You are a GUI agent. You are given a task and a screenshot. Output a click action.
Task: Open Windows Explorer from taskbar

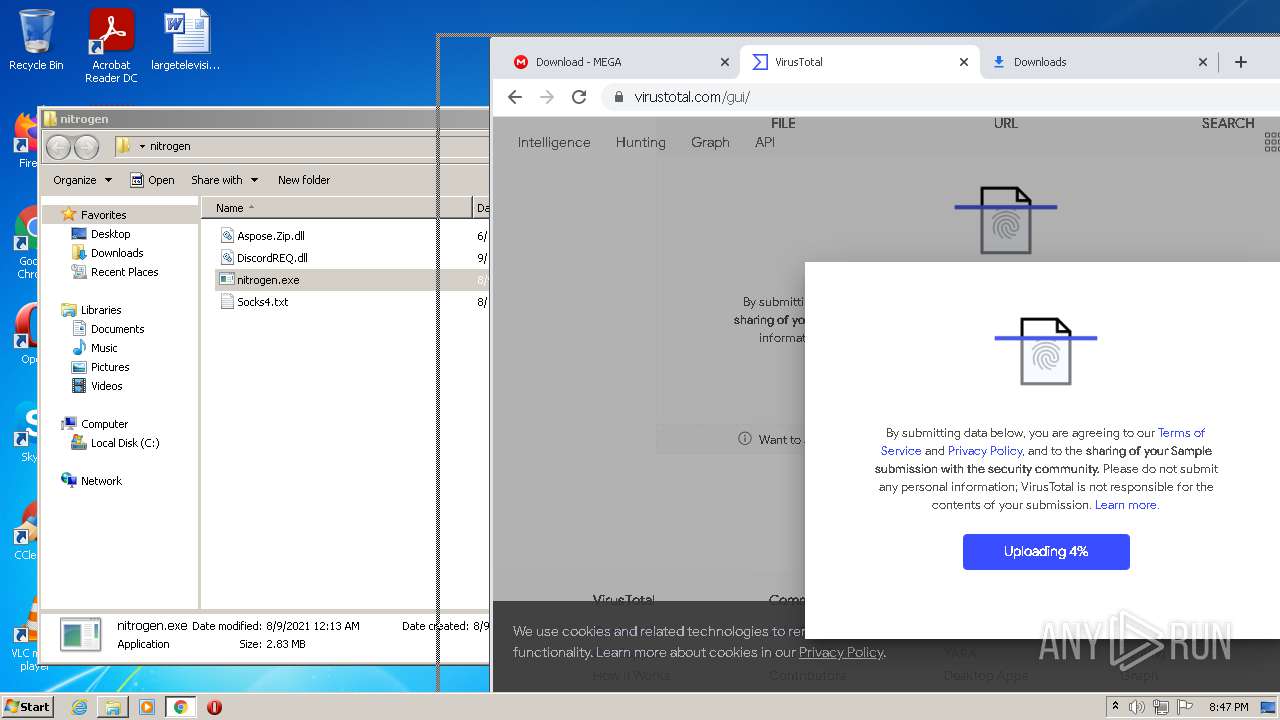(113, 707)
